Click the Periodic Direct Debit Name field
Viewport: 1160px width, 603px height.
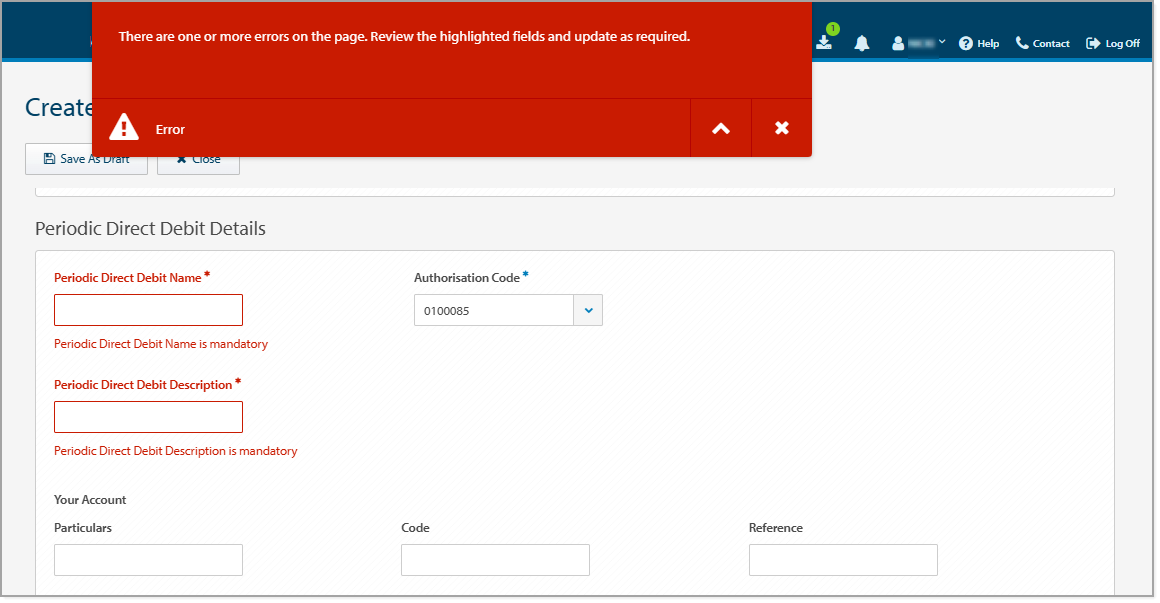(x=148, y=310)
